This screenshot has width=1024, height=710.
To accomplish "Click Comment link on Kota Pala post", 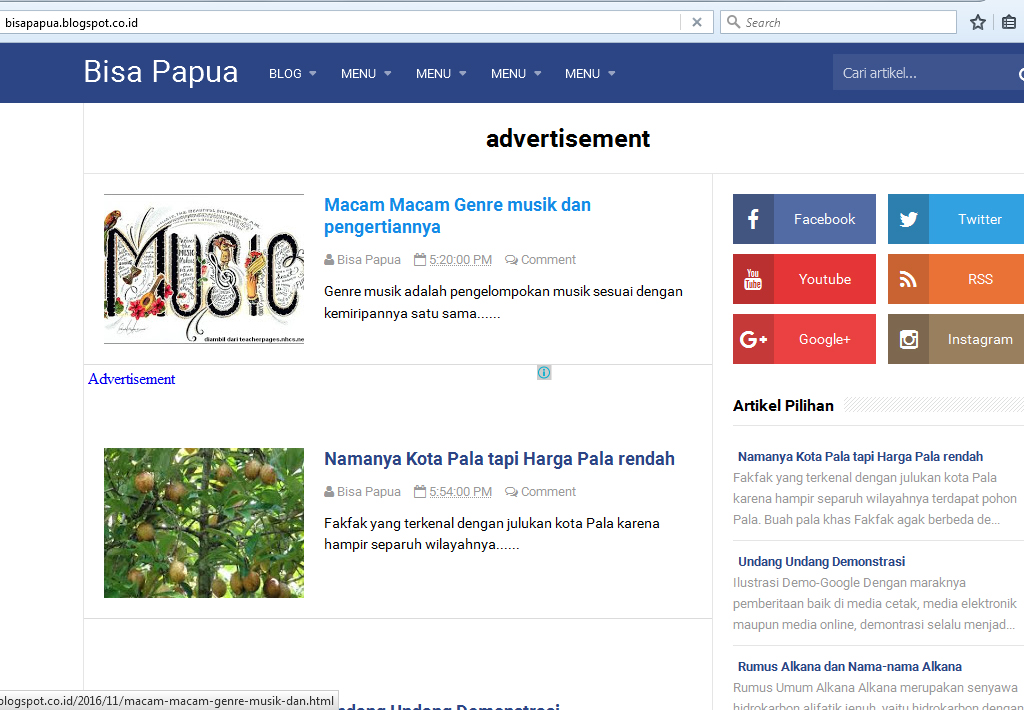I will [549, 492].
